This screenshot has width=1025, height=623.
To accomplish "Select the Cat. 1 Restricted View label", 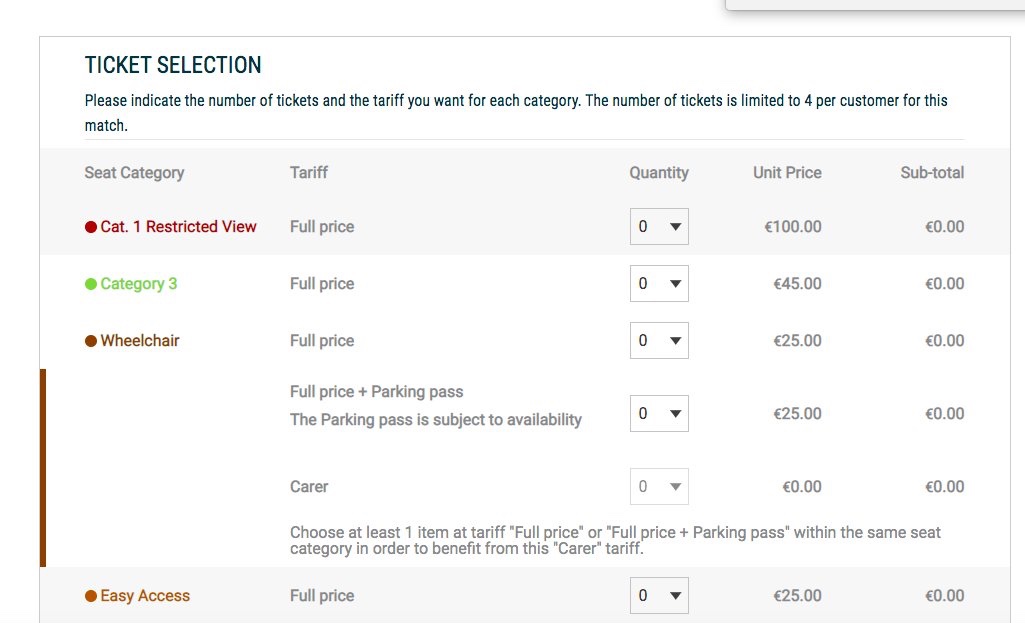I will [x=178, y=227].
